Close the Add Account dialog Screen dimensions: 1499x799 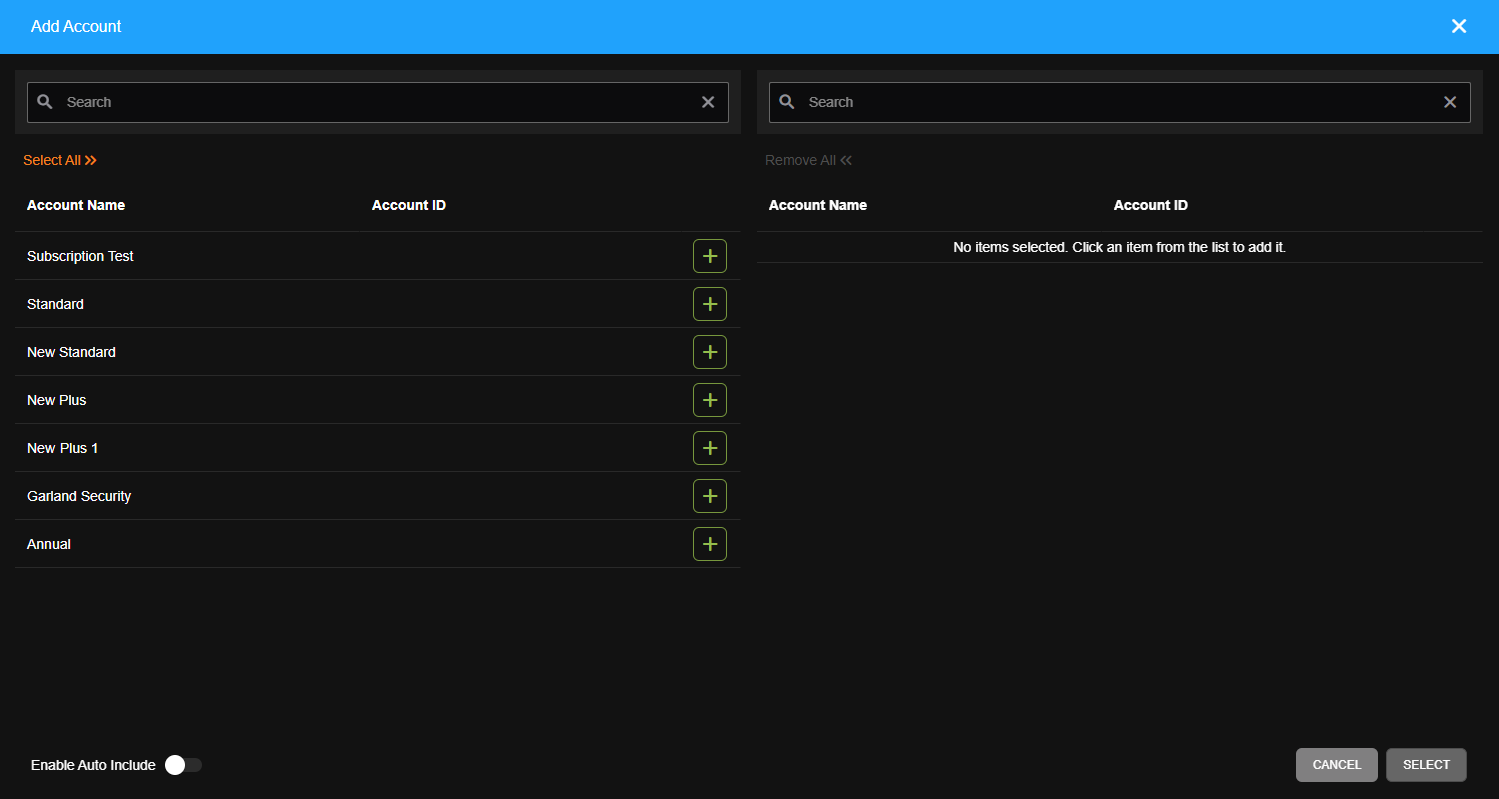[1458, 26]
